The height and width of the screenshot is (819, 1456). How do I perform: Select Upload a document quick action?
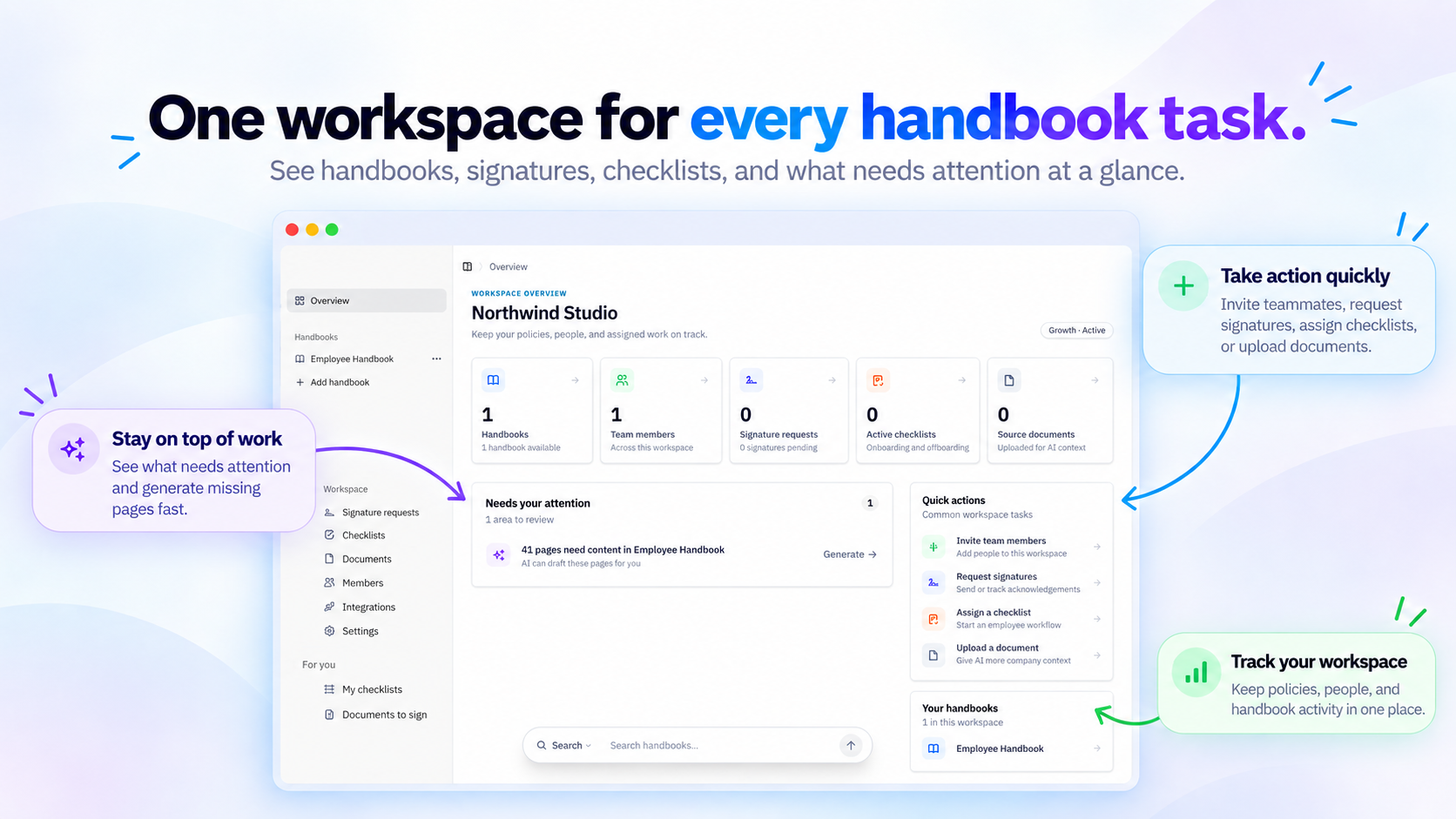pyautogui.click(x=1011, y=655)
